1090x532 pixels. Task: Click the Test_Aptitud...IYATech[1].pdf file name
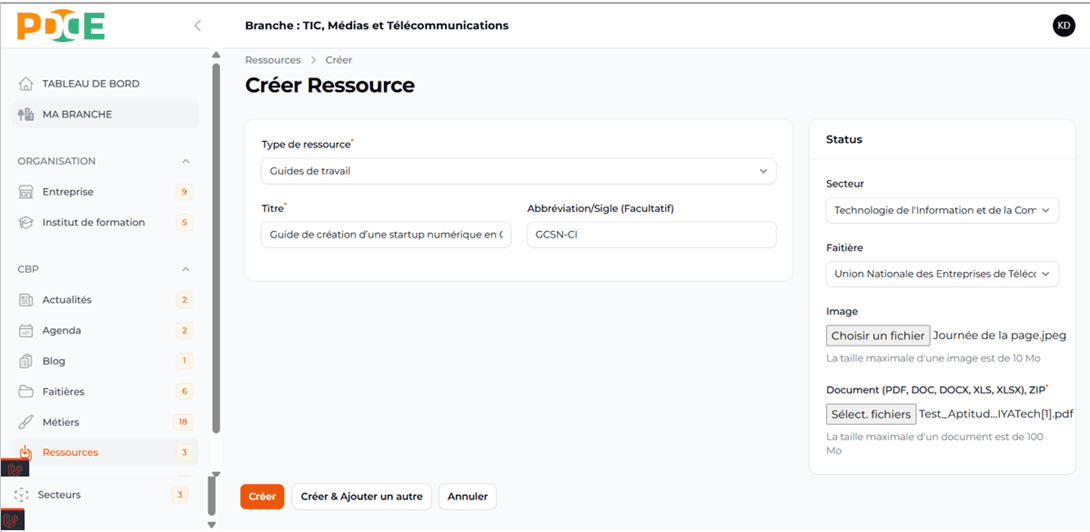pos(996,414)
